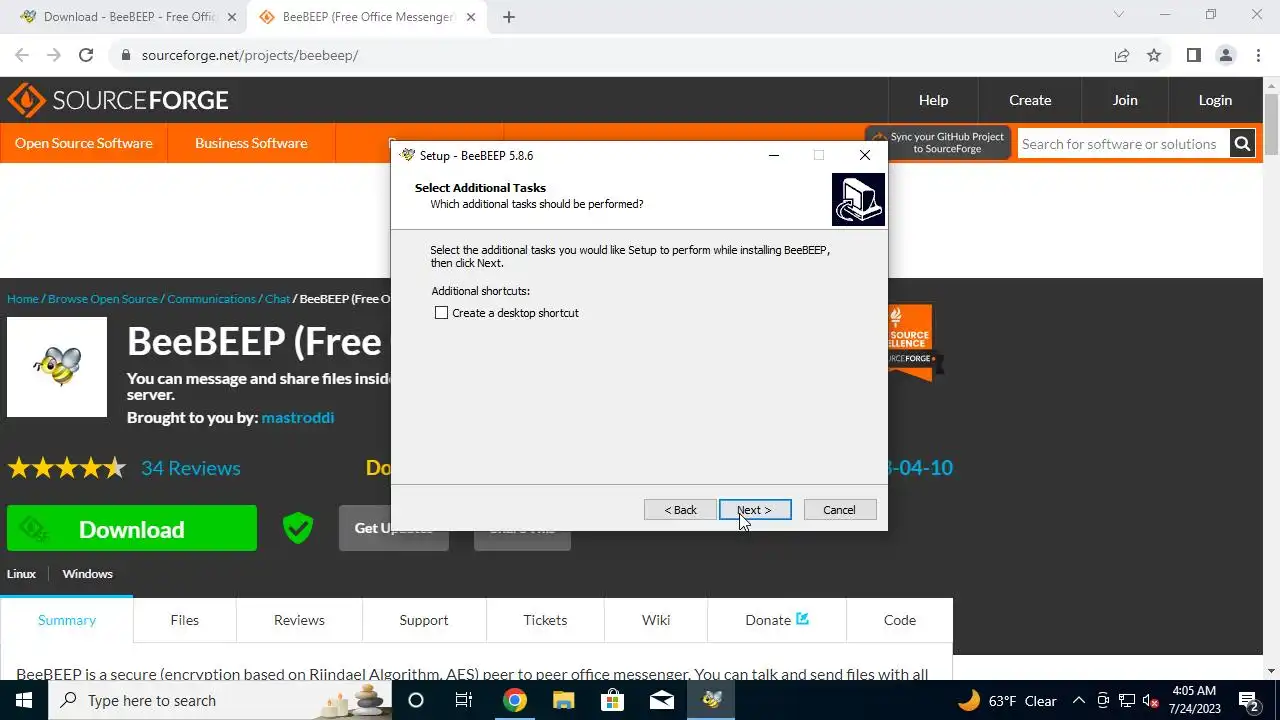The height and width of the screenshot is (720, 1280).
Task: Open the 34 Reviews link
Action: click(x=191, y=468)
